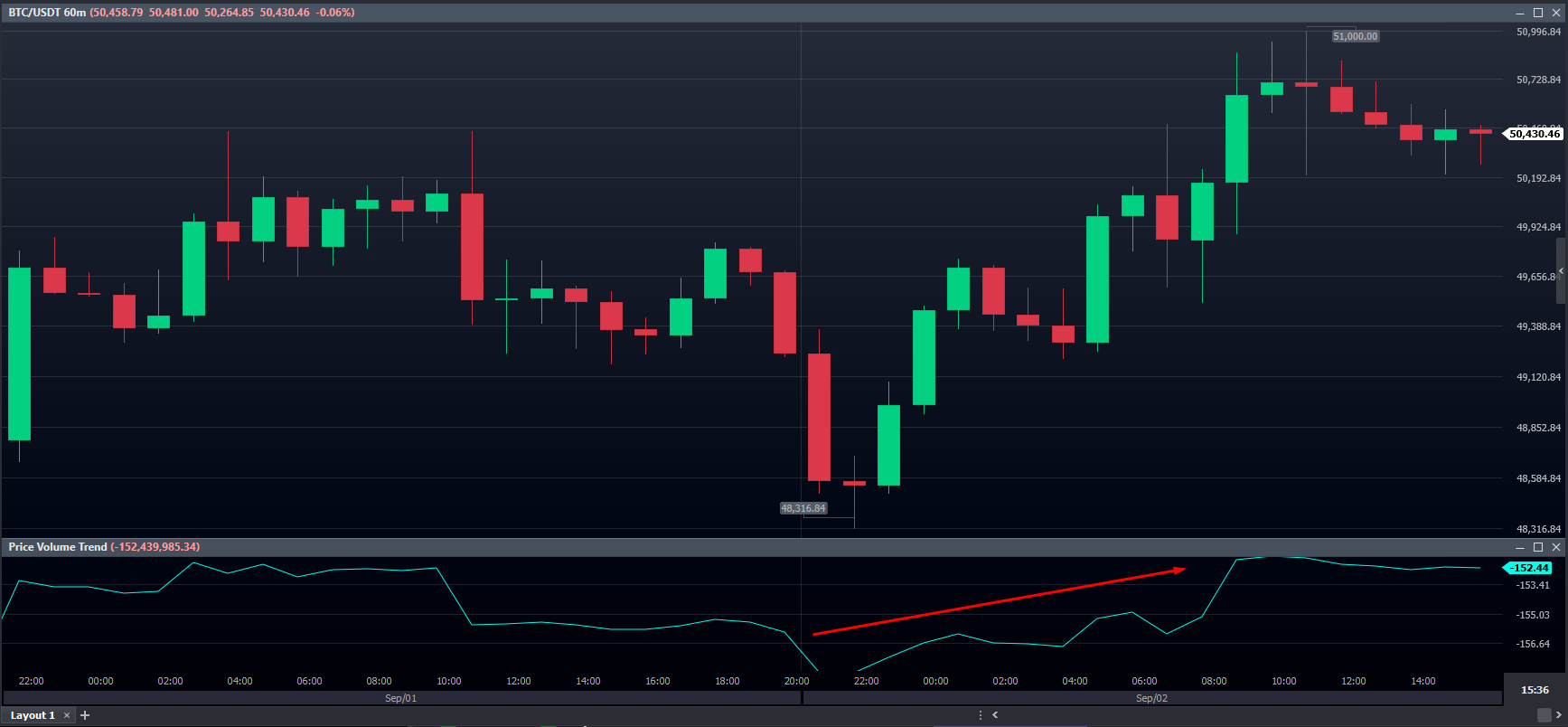This screenshot has width=1568, height=727.
Task: Click the Price Volume Trend indicator title
Action: pos(58,547)
